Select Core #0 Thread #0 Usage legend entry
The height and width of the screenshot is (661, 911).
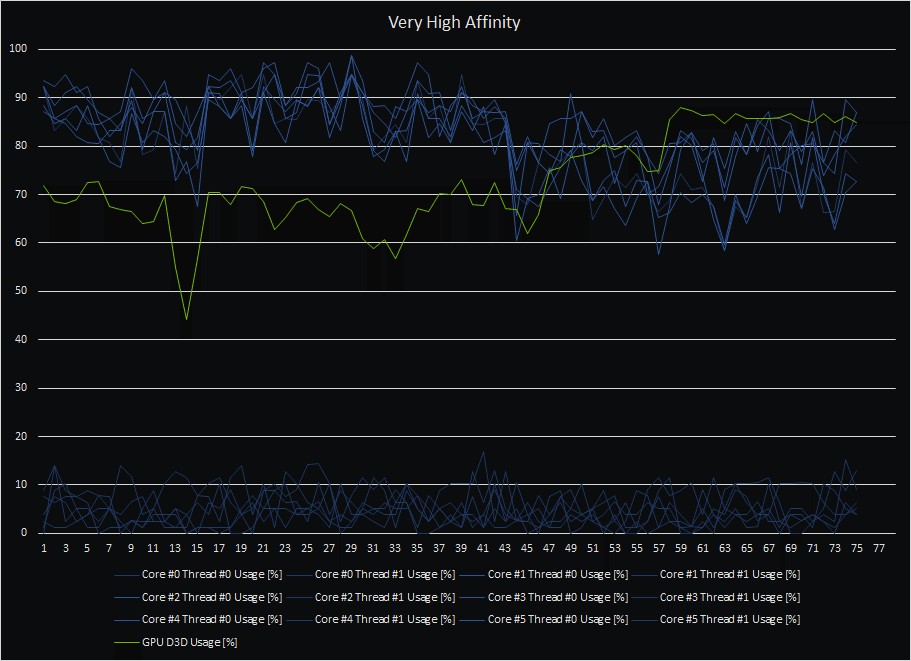coord(198,574)
